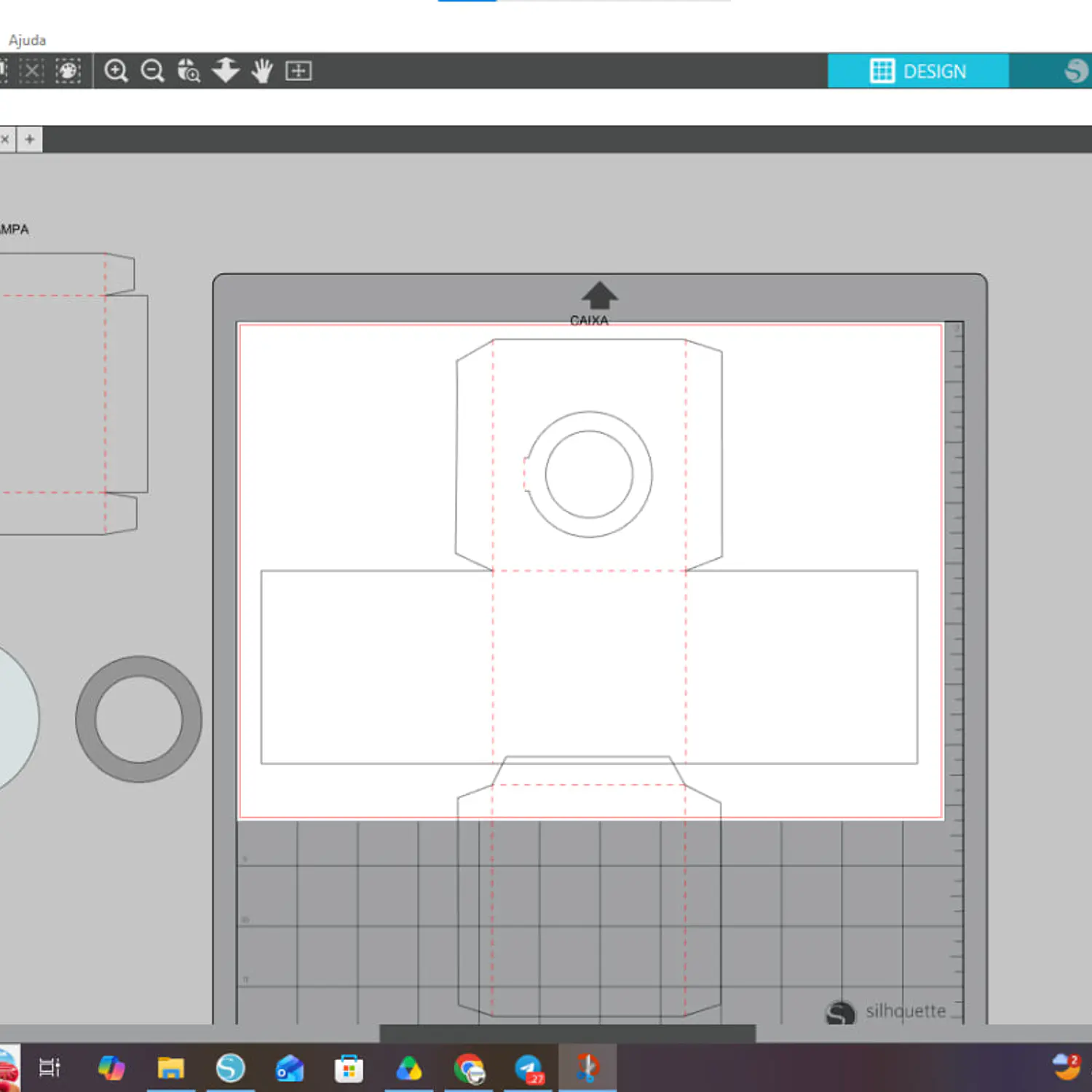Click the horizontal scrollbar below the canvas

[567, 1032]
